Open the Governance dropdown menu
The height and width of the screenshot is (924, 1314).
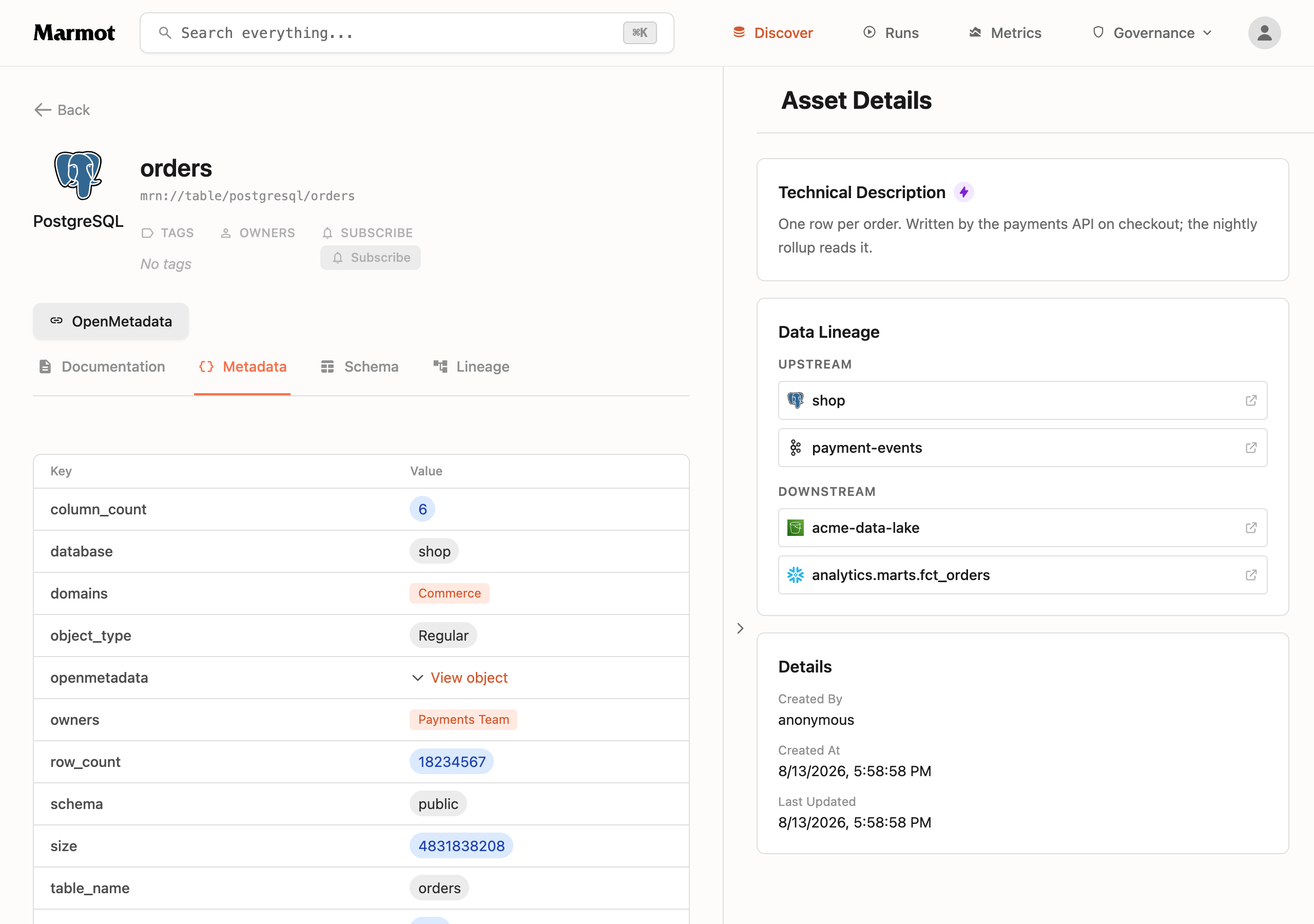1153,33
